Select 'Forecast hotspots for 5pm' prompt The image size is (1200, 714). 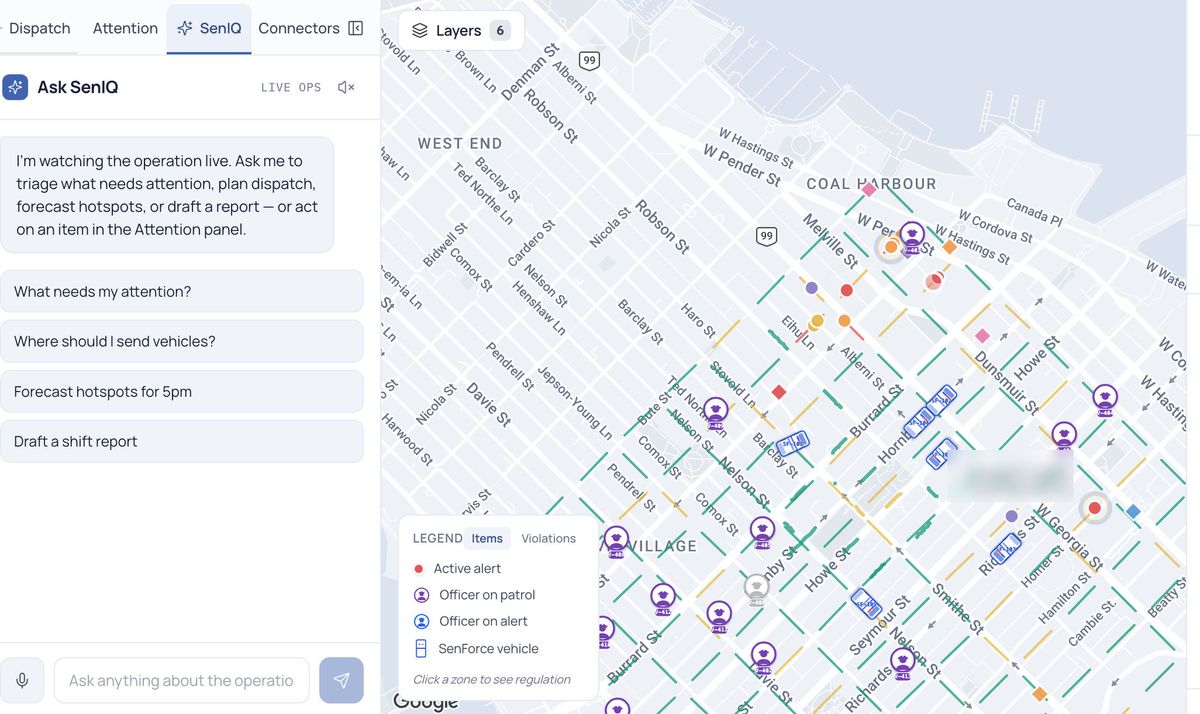(182, 391)
